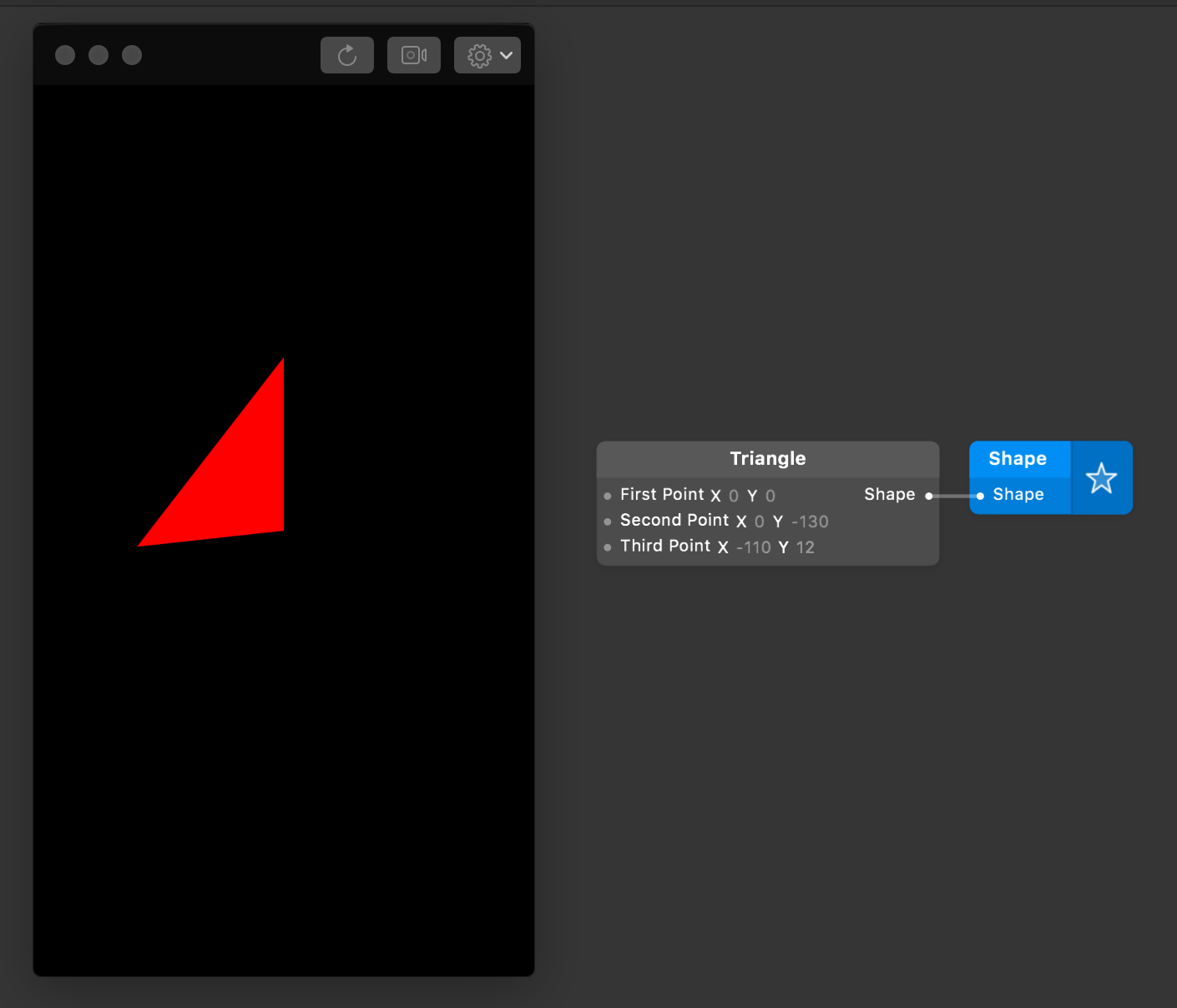1177x1008 pixels.
Task: Select the Triangle patch title bar
Action: coord(768,459)
